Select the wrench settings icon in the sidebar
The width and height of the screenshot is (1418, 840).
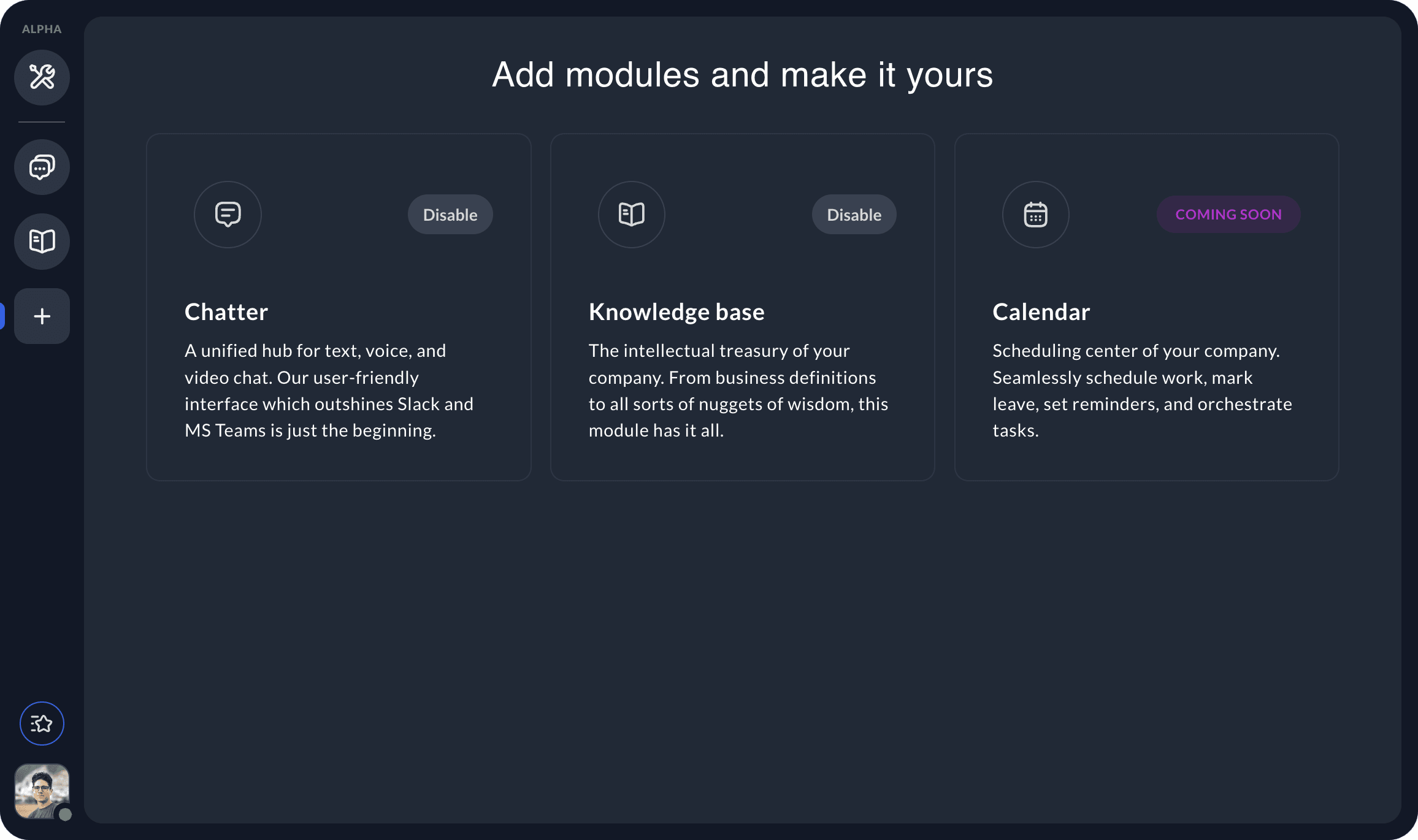click(42, 77)
